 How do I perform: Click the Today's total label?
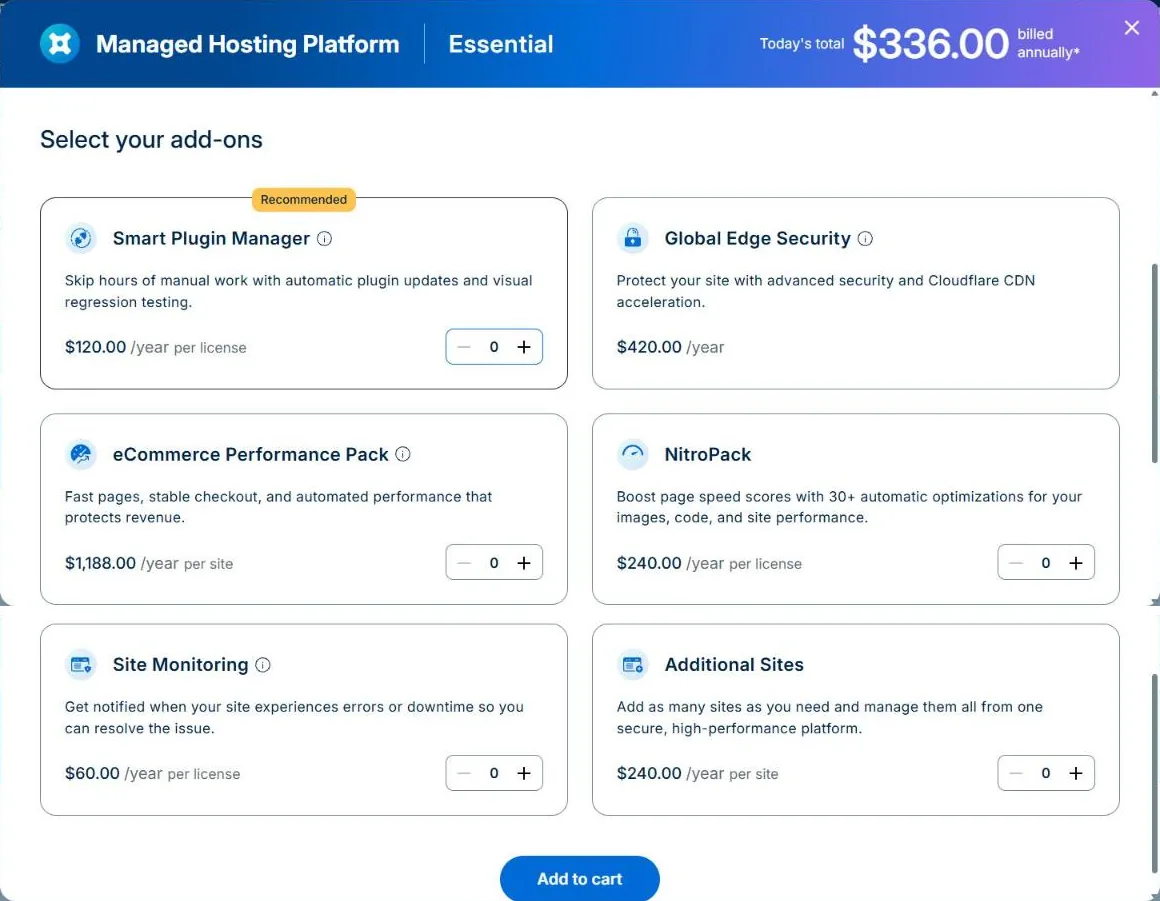point(802,44)
